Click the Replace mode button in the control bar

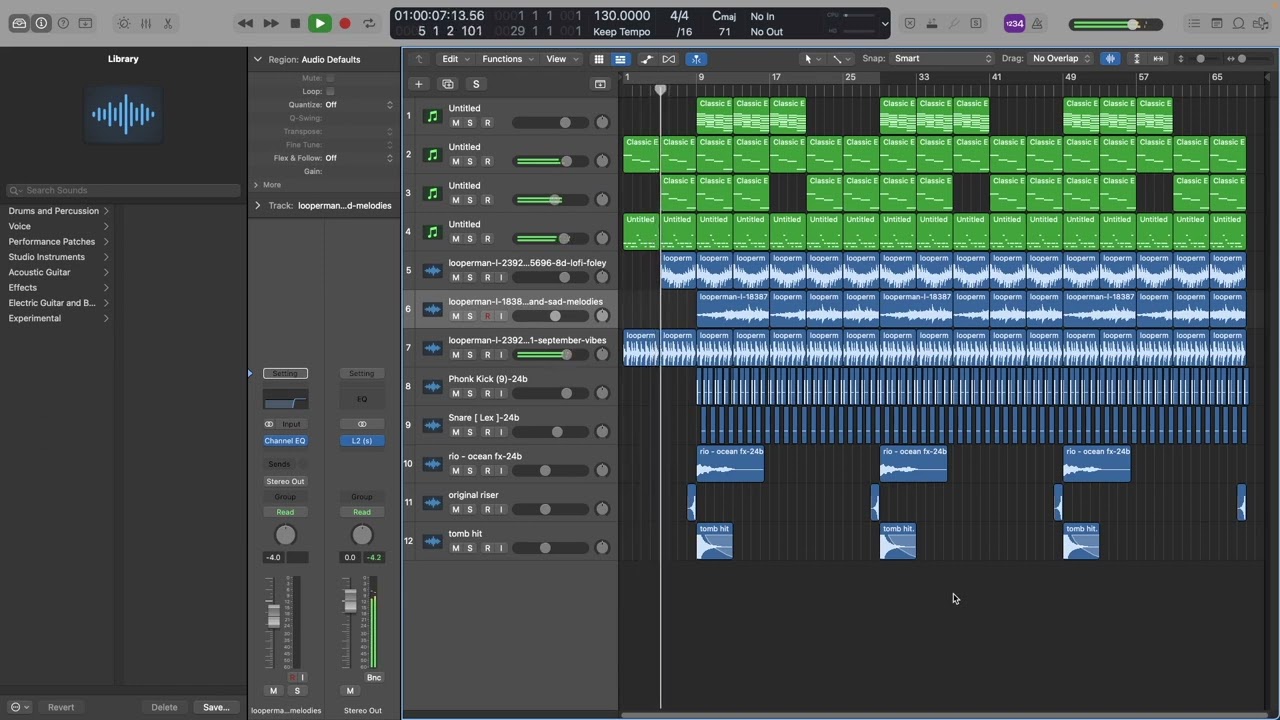click(x=910, y=23)
